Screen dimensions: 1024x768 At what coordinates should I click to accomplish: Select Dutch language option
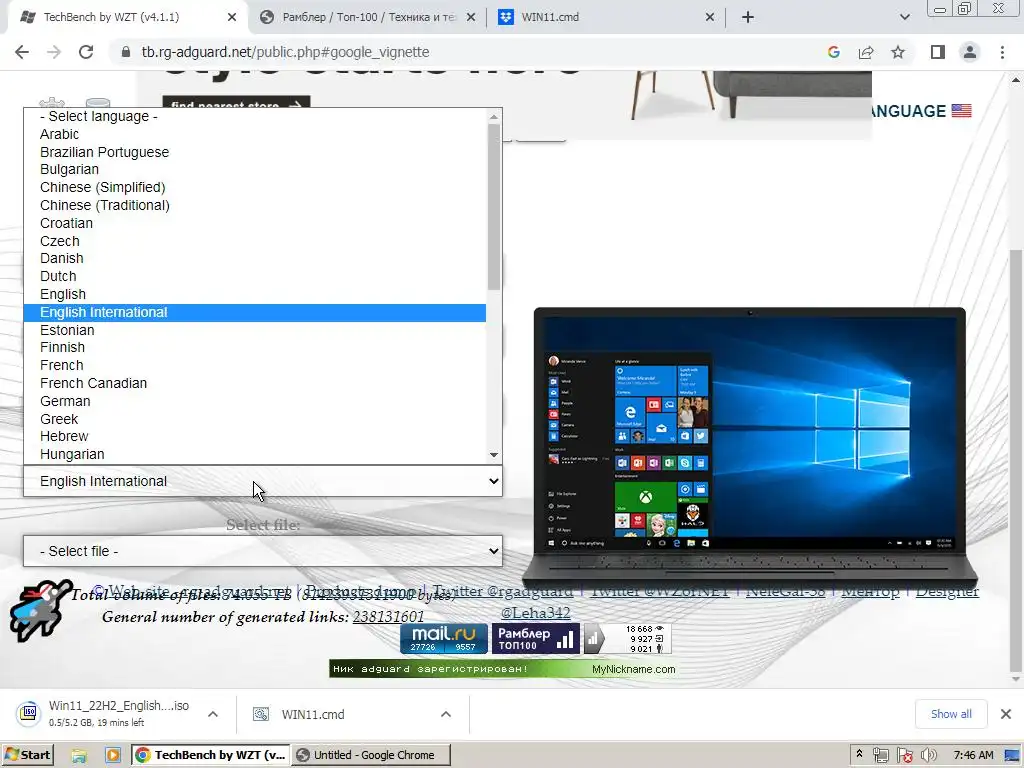coord(255,276)
